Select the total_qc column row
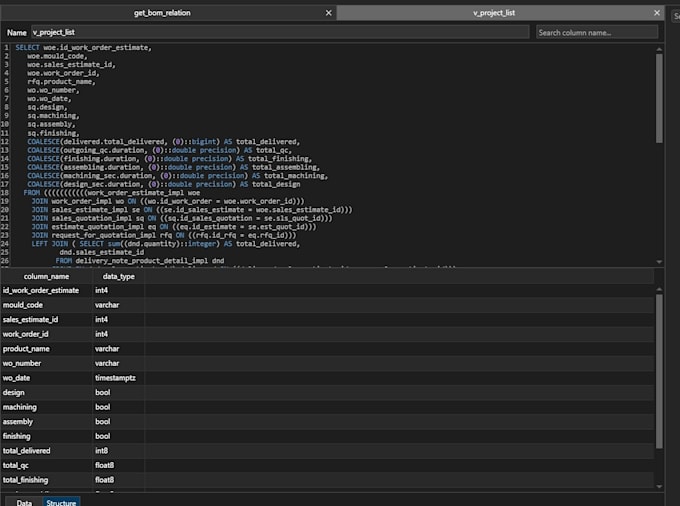Viewport: 680px width, 506px height. (x=327, y=465)
